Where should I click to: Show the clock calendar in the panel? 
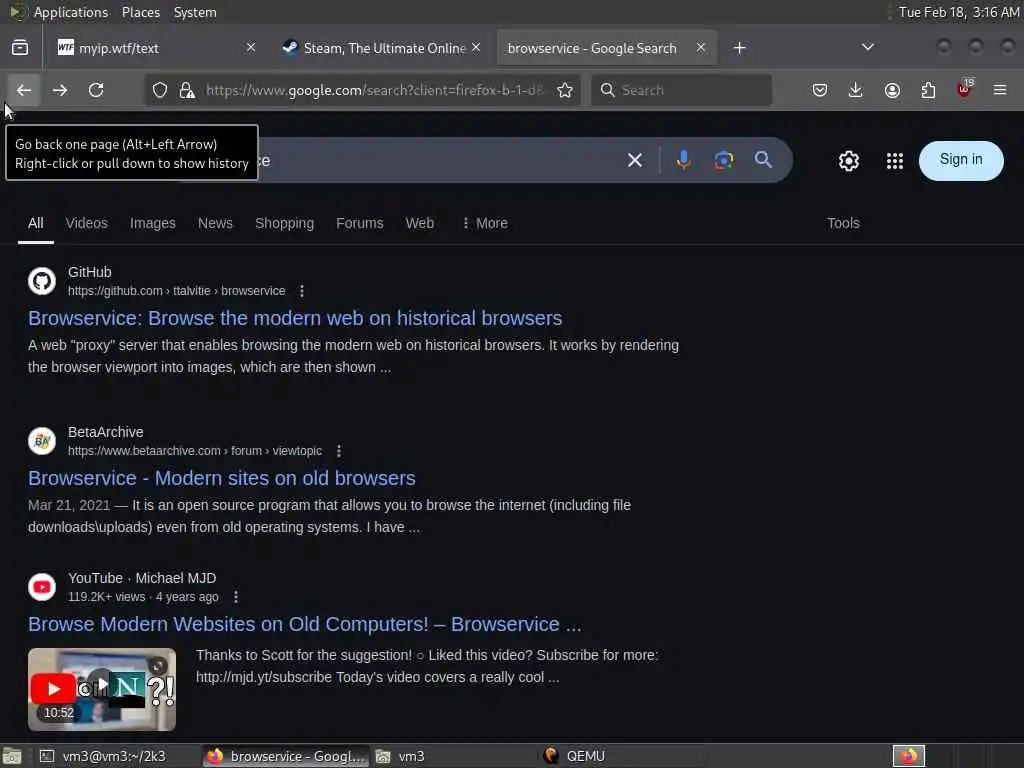click(959, 12)
